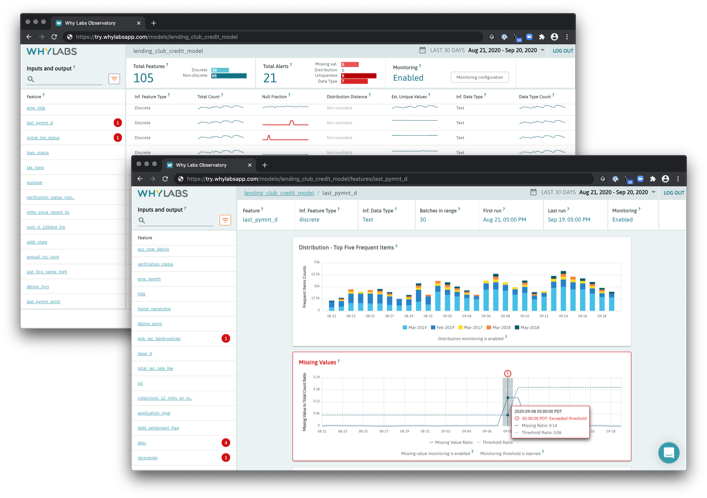
Task: Click the filter icon in front window sidebar
Action: click(x=225, y=220)
